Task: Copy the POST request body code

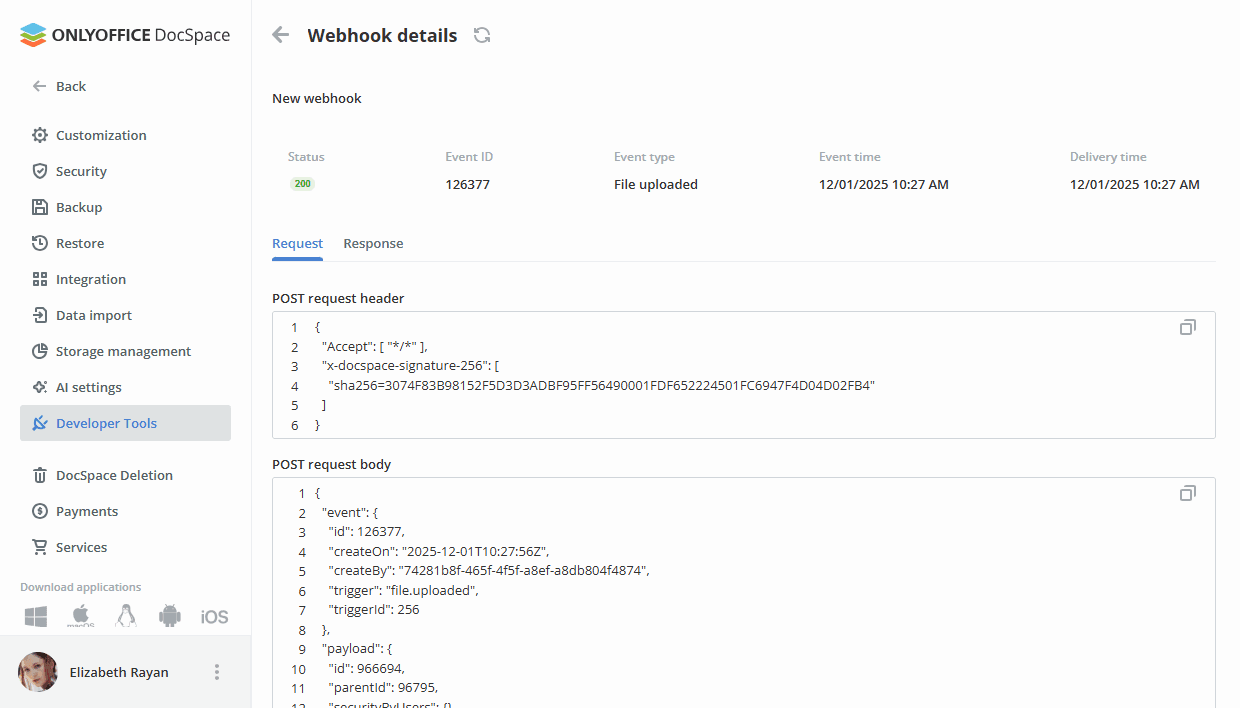Action: tap(1187, 493)
